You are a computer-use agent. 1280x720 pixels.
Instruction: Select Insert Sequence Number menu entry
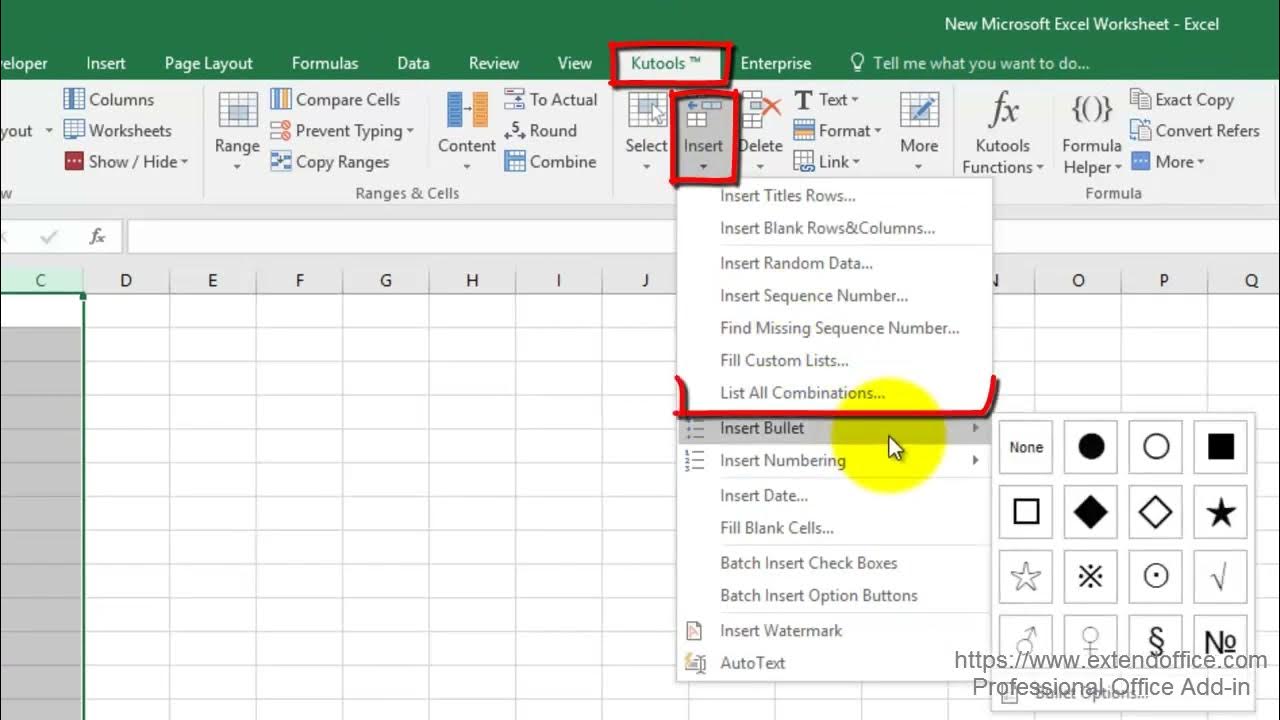[x=835, y=295]
